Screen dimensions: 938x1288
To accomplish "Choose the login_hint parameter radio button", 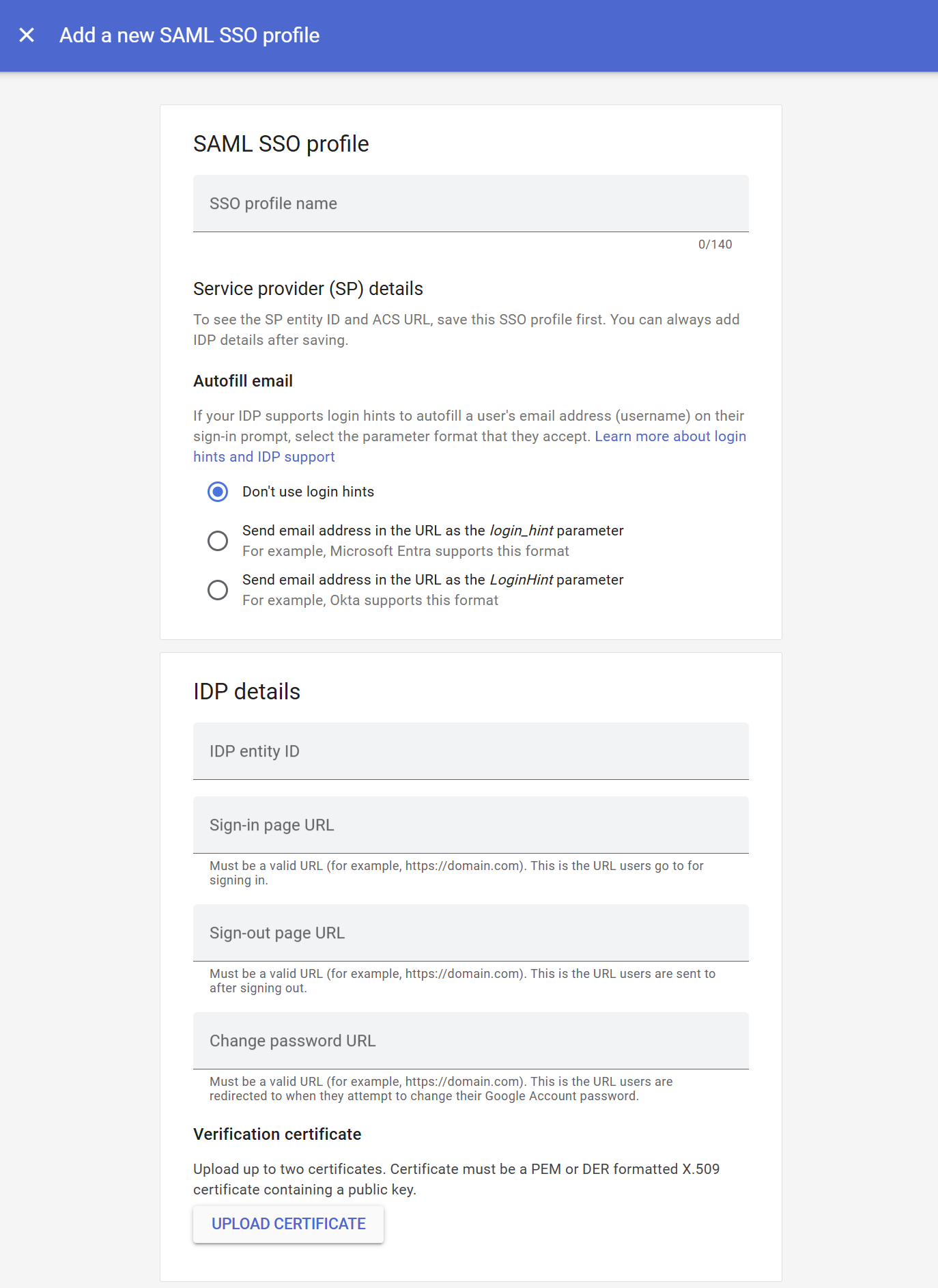I will (218, 541).
